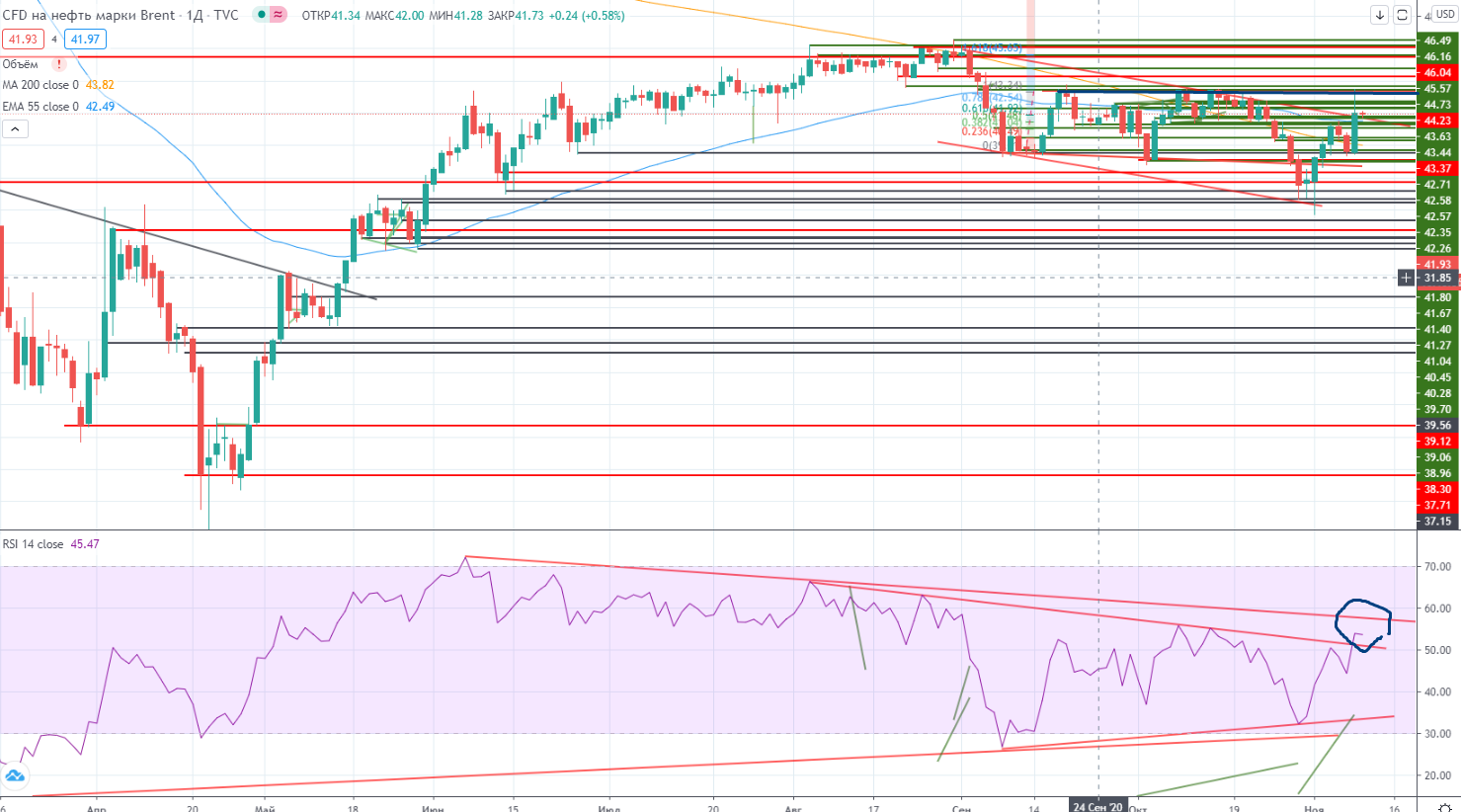Select the EMA 55 close indicator label

40,107
